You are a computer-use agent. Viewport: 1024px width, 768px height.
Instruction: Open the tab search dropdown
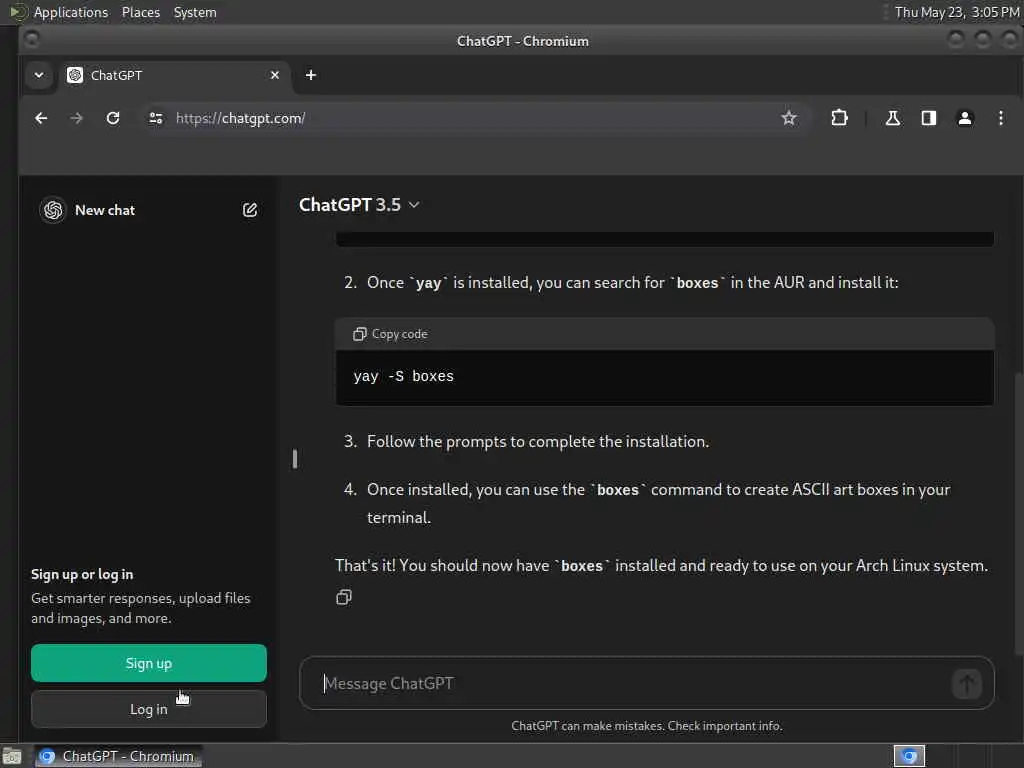coord(39,75)
